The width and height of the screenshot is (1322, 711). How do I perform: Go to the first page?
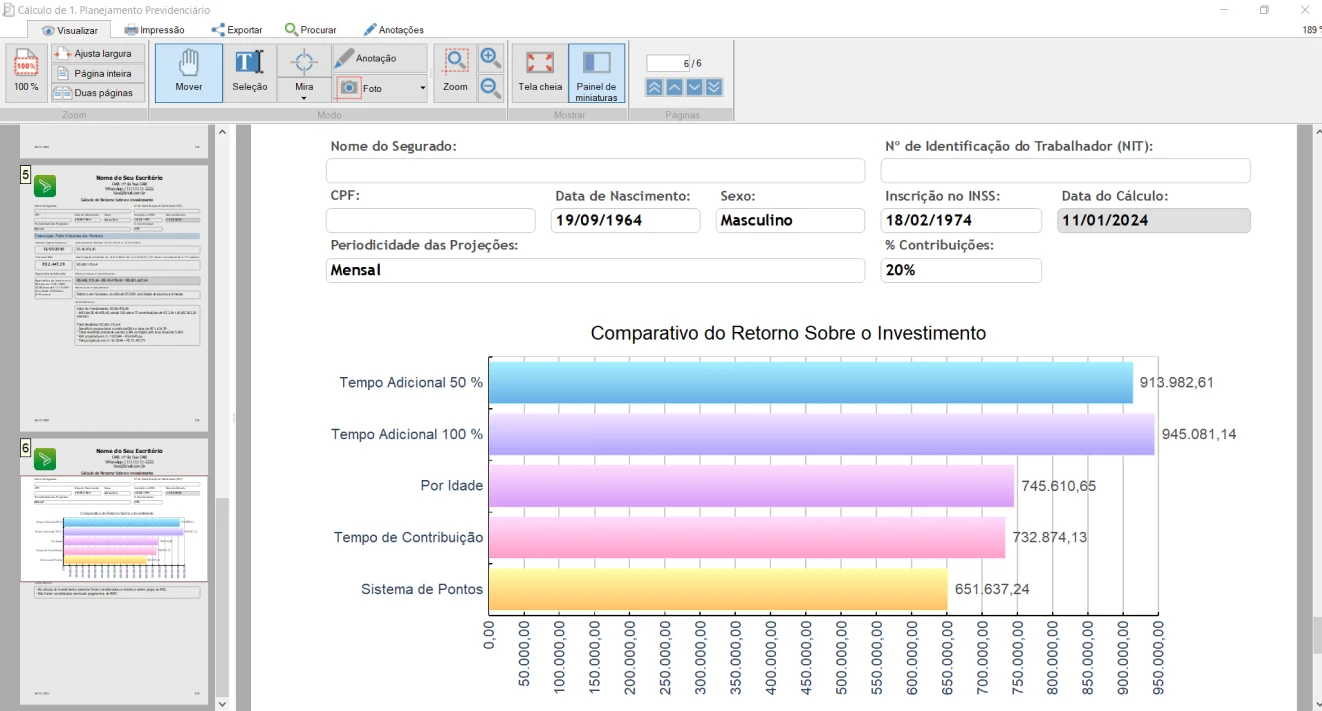coord(654,88)
